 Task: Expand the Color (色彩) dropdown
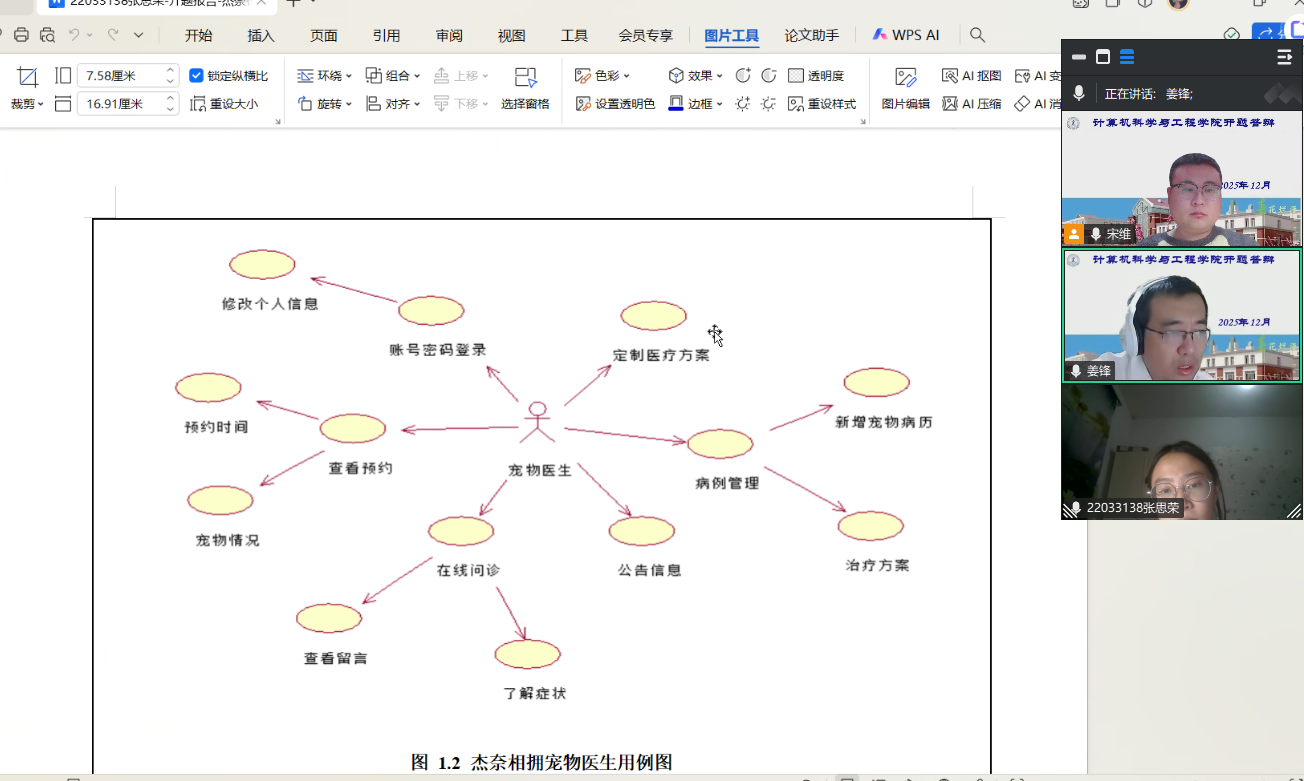(x=603, y=76)
